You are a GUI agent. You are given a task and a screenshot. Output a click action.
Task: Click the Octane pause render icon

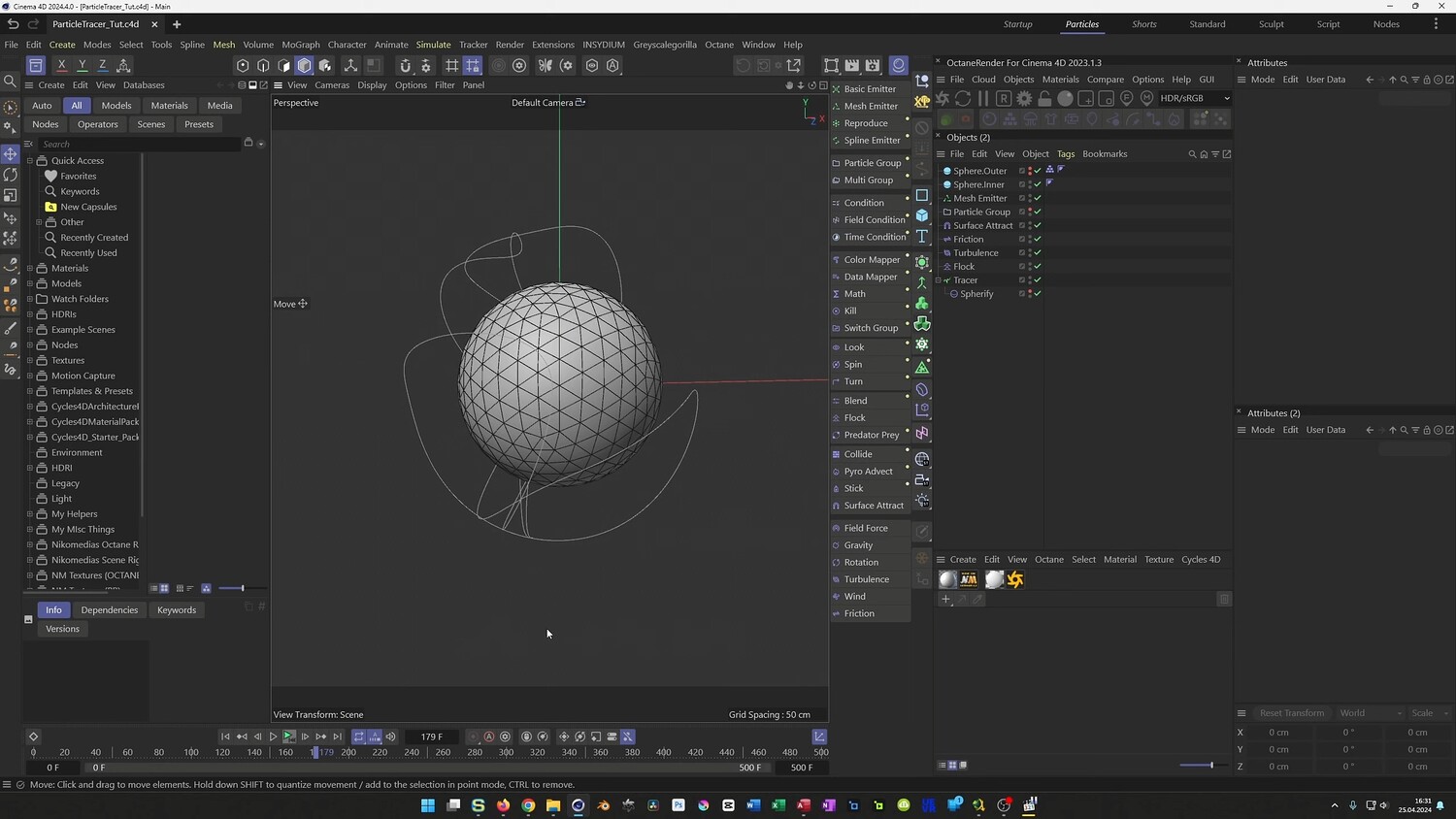pos(983,98)
